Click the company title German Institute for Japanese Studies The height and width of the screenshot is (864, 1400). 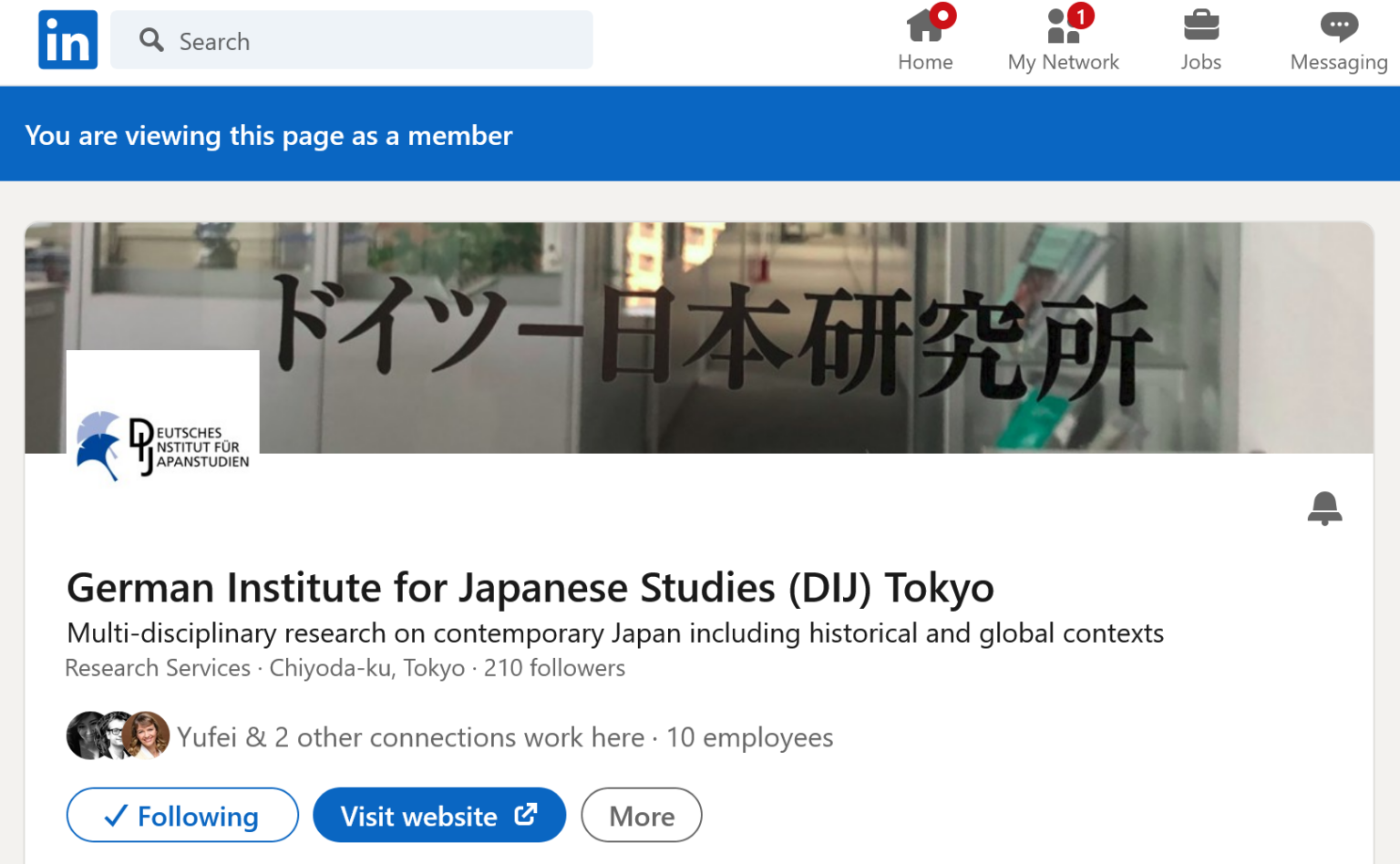[530, 588]
